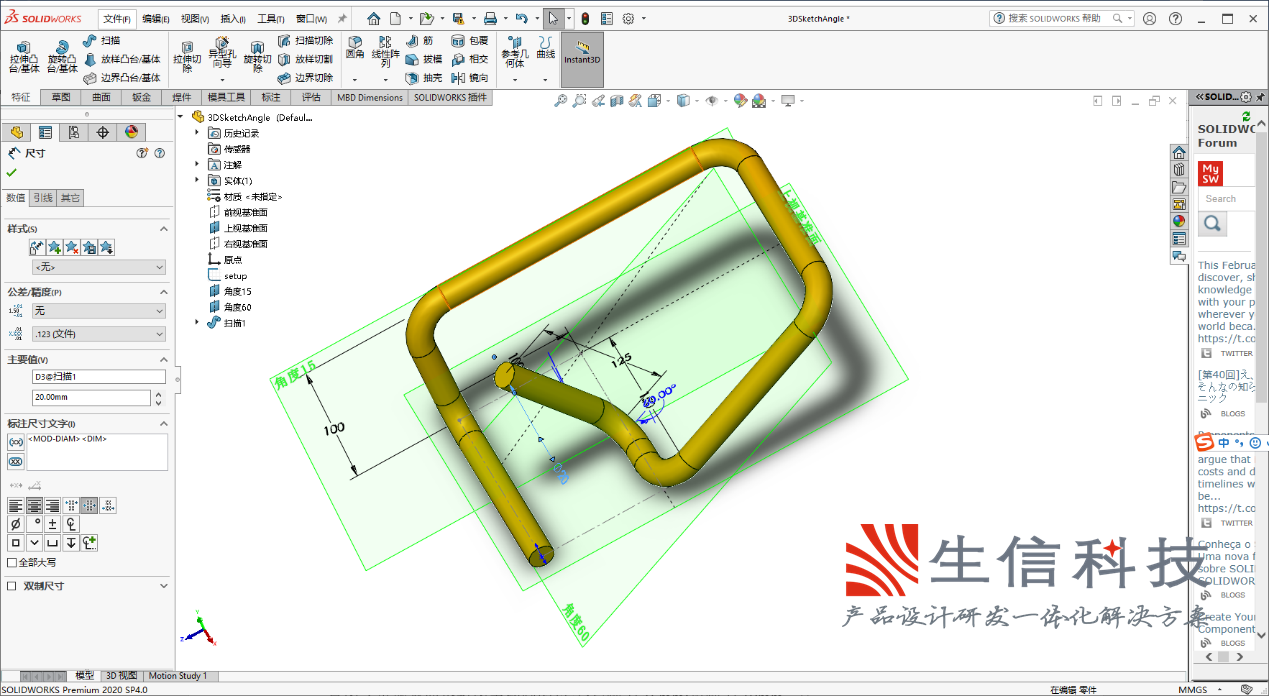Click the Rebuild traffic light icon
The image size is (1269, 696).
585,18
